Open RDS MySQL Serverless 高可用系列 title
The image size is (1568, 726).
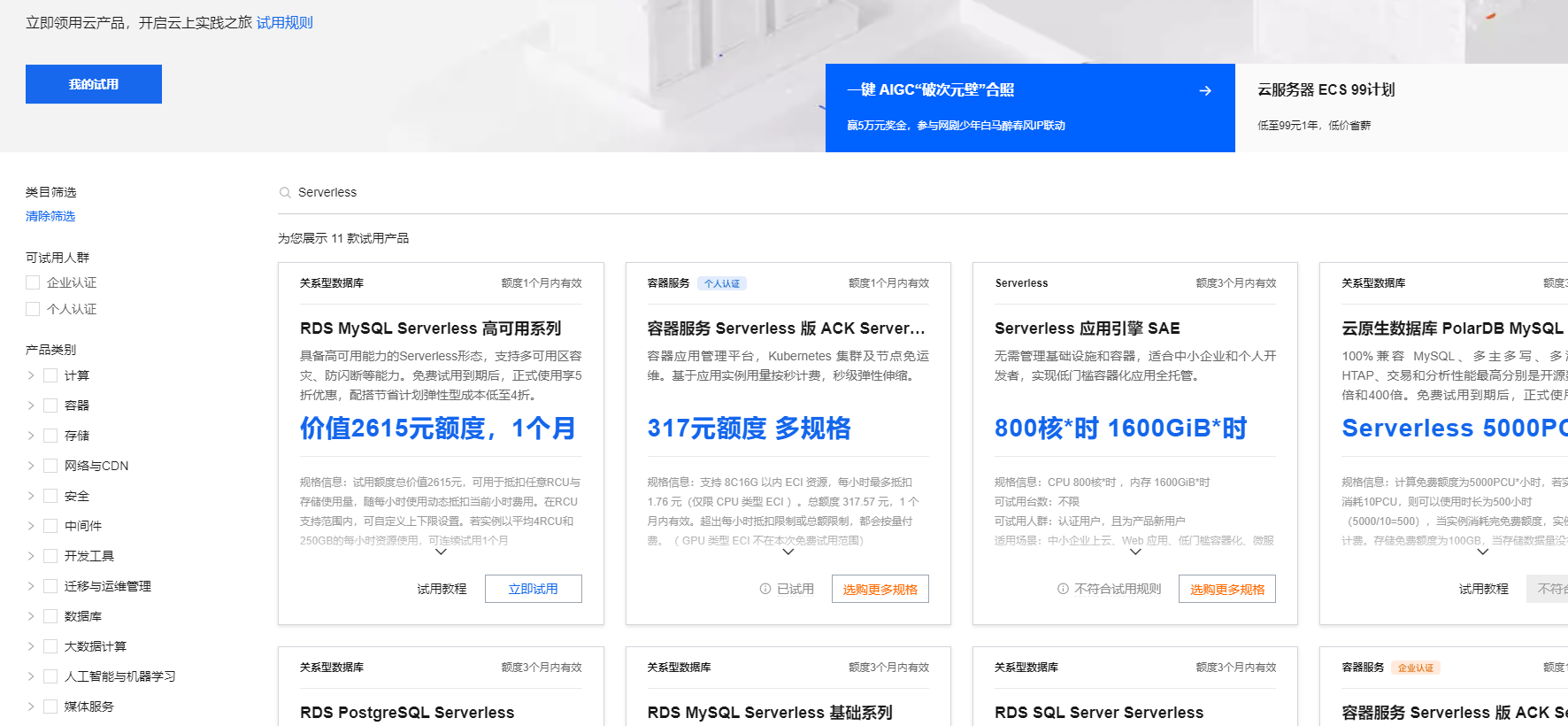(431, 328)
